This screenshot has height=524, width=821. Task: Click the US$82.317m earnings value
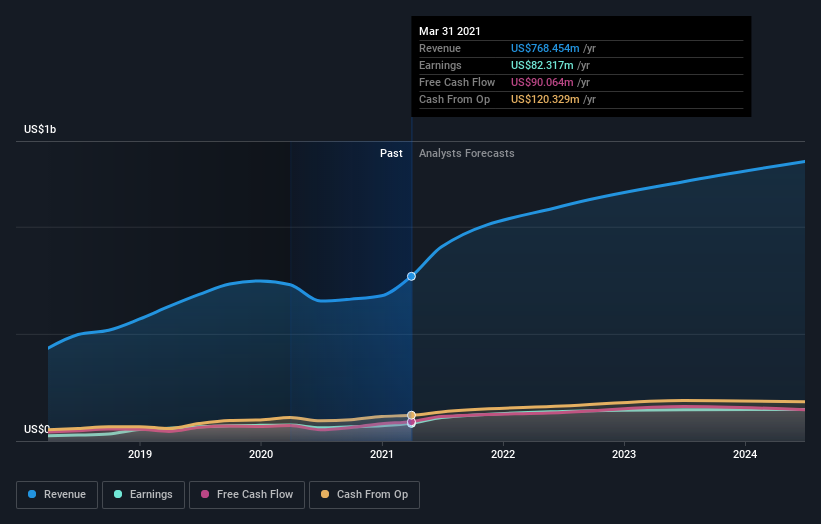(542, 65)
